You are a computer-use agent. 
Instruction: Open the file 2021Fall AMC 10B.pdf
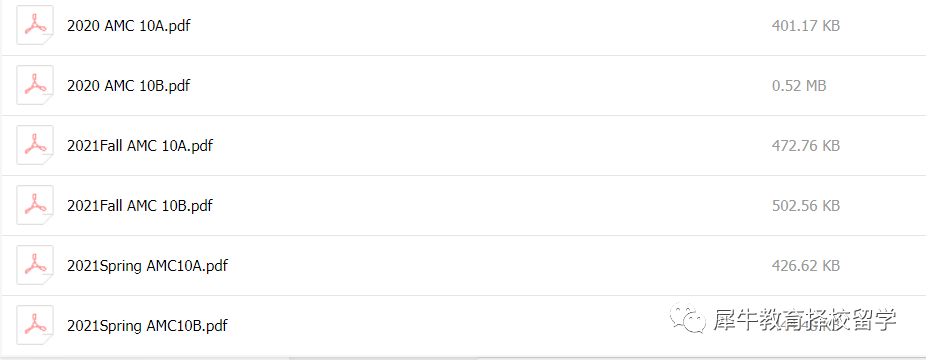click(140, 206)
